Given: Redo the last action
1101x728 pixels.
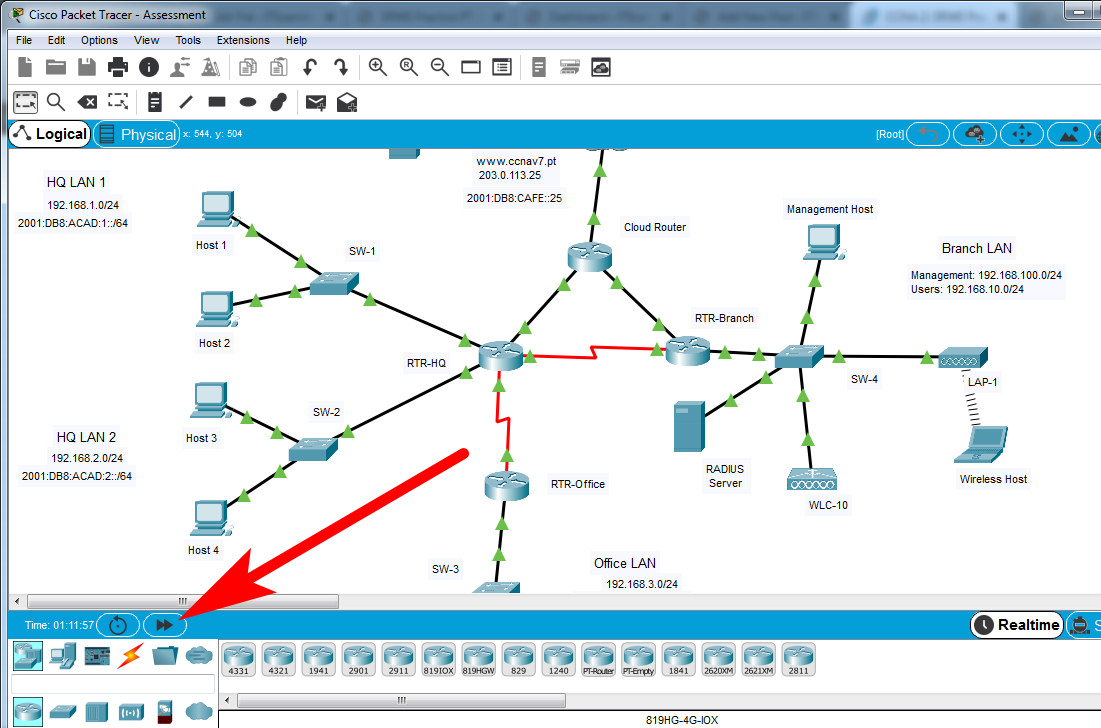Looking at the screenshot, I should (x=341, y=67).
